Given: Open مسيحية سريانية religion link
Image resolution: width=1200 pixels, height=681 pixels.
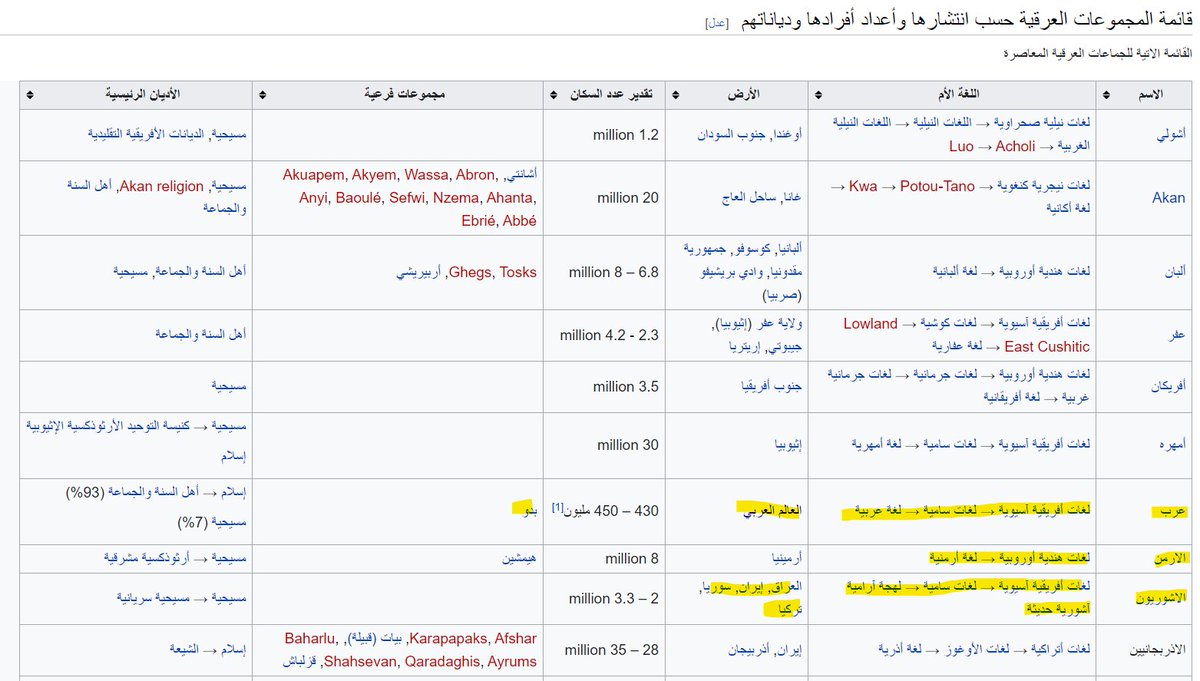Looking at the screenshot, I should tap(155, 598).
